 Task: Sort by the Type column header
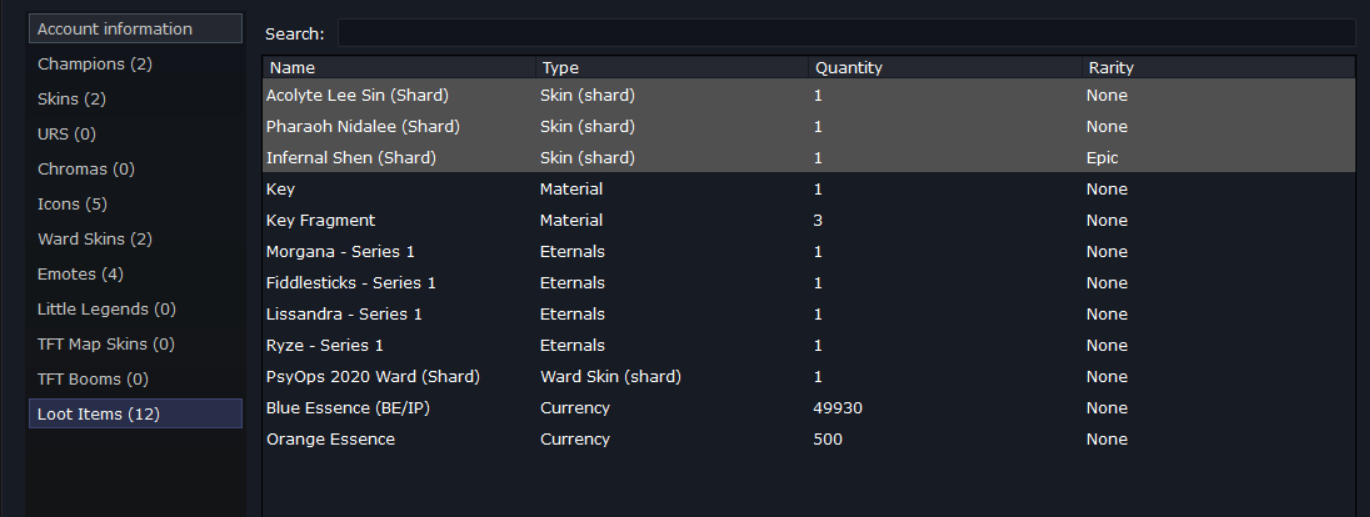tap(673, 68)
